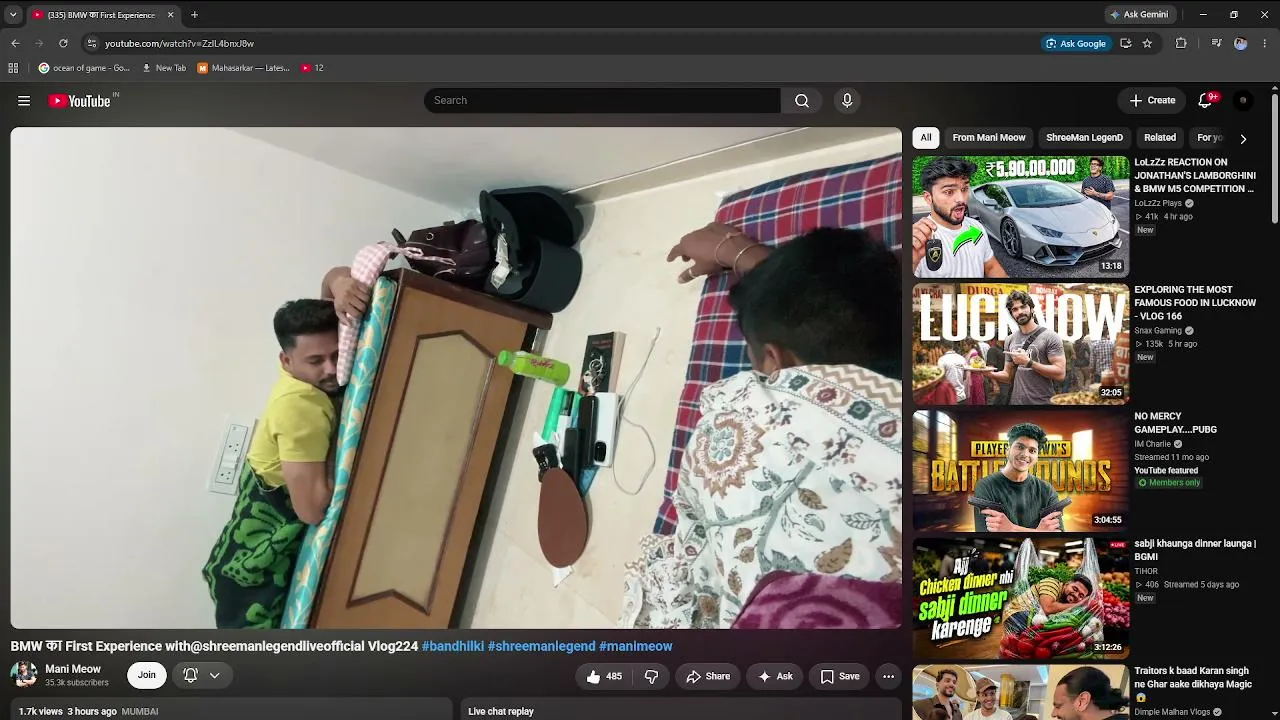Bookmark this page with the star icon
The width and height of the screenshot is (1280, 720).
point(1147,43)
